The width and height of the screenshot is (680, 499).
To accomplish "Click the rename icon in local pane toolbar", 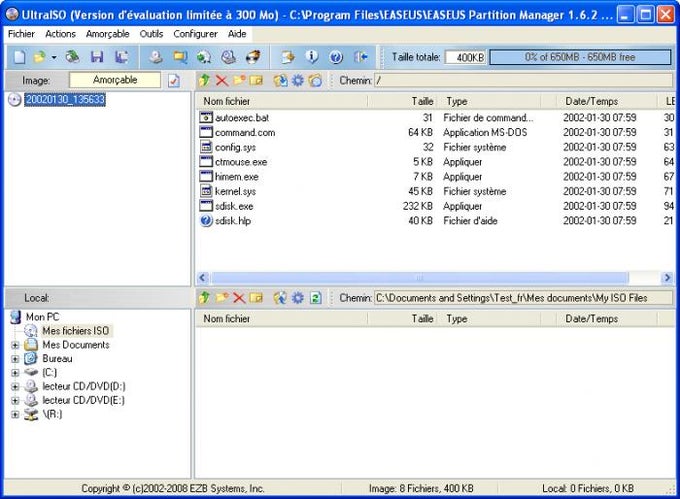I will 256,297.
